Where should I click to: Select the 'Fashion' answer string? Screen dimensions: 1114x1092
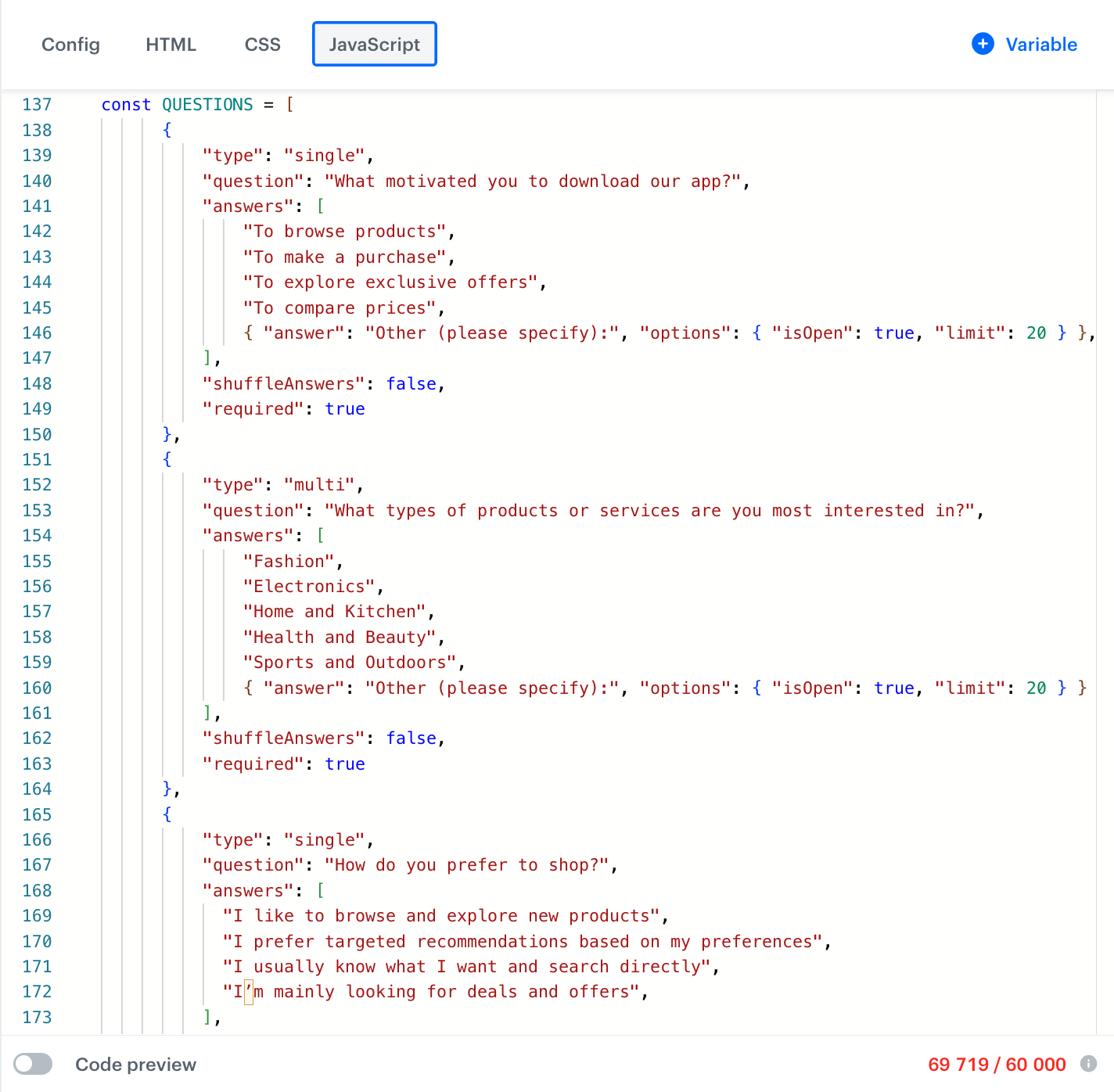[289, 561]
